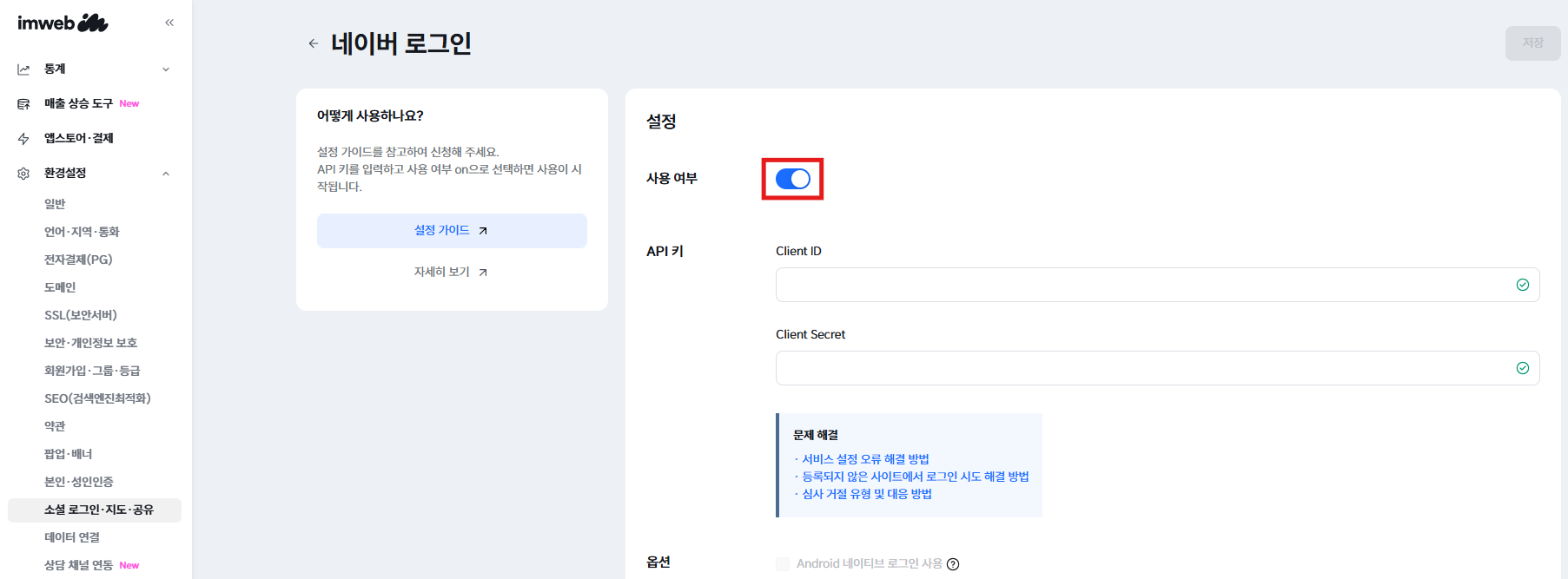The height and width of the screenshot is (579, 1568).
Task: Expand the 통계 menu chevron
Action: 166,69
